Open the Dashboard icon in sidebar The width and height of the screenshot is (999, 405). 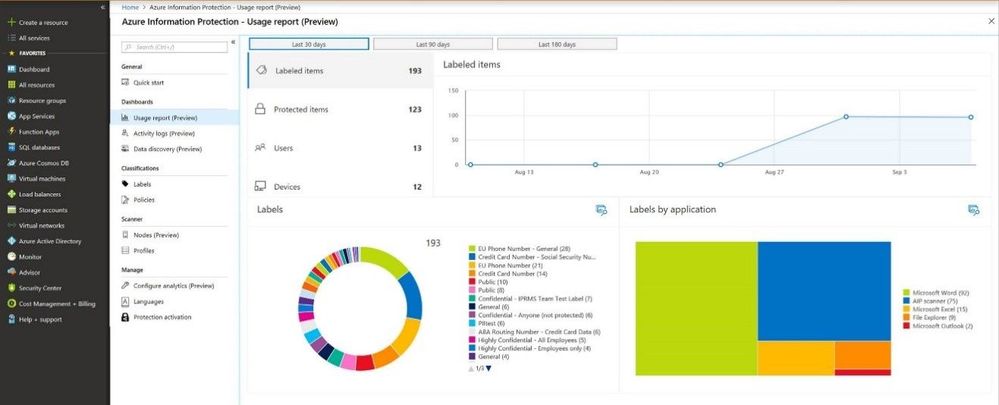click(x=11, y=69)
